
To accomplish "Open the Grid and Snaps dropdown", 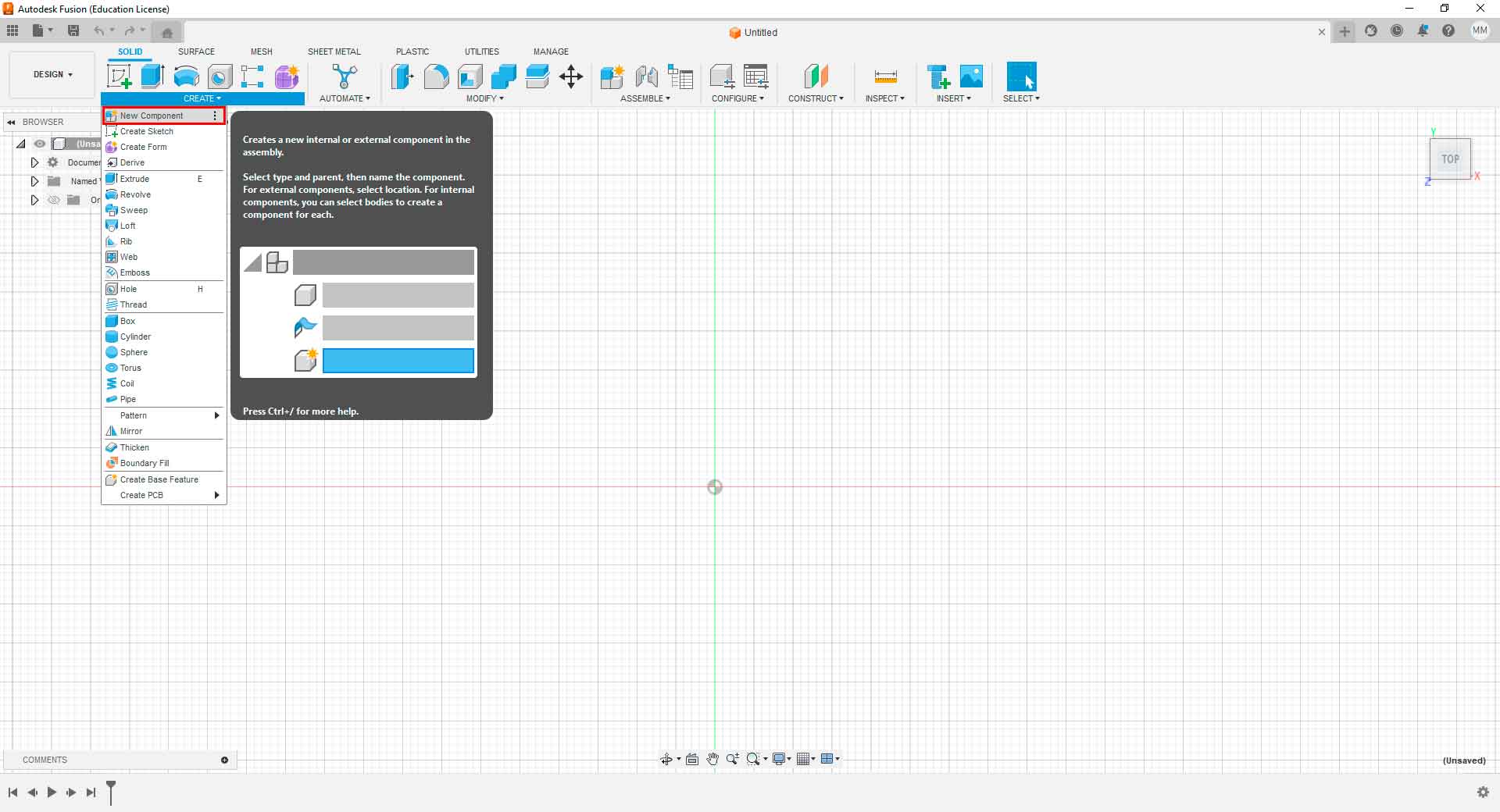I will (x=805, y=759).
